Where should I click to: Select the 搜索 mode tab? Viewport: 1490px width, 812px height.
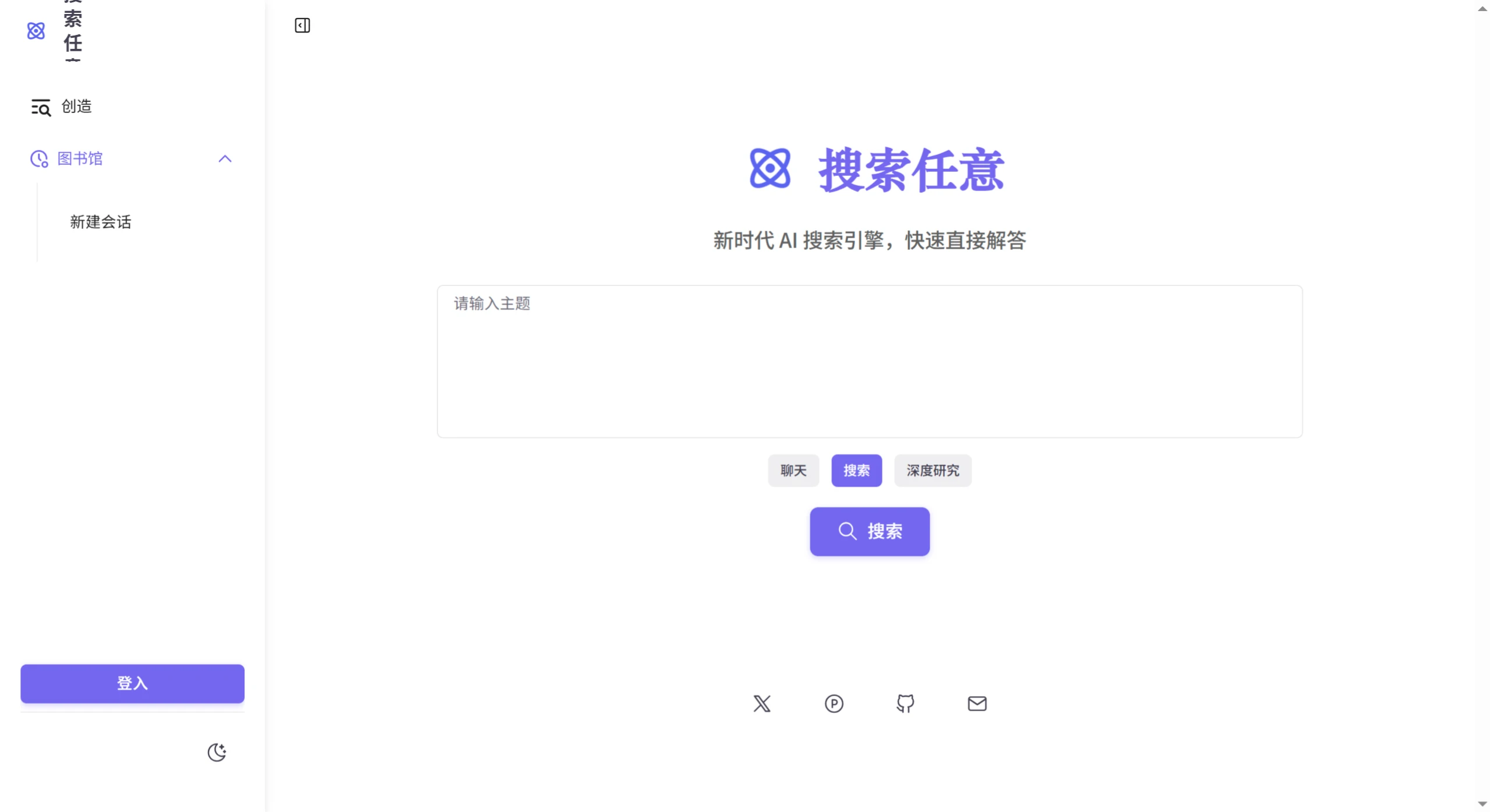pos(857,470)
